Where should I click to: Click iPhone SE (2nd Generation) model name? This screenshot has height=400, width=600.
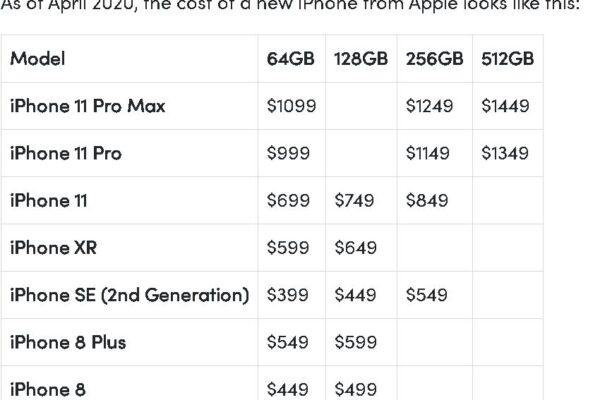coord(129,294)
